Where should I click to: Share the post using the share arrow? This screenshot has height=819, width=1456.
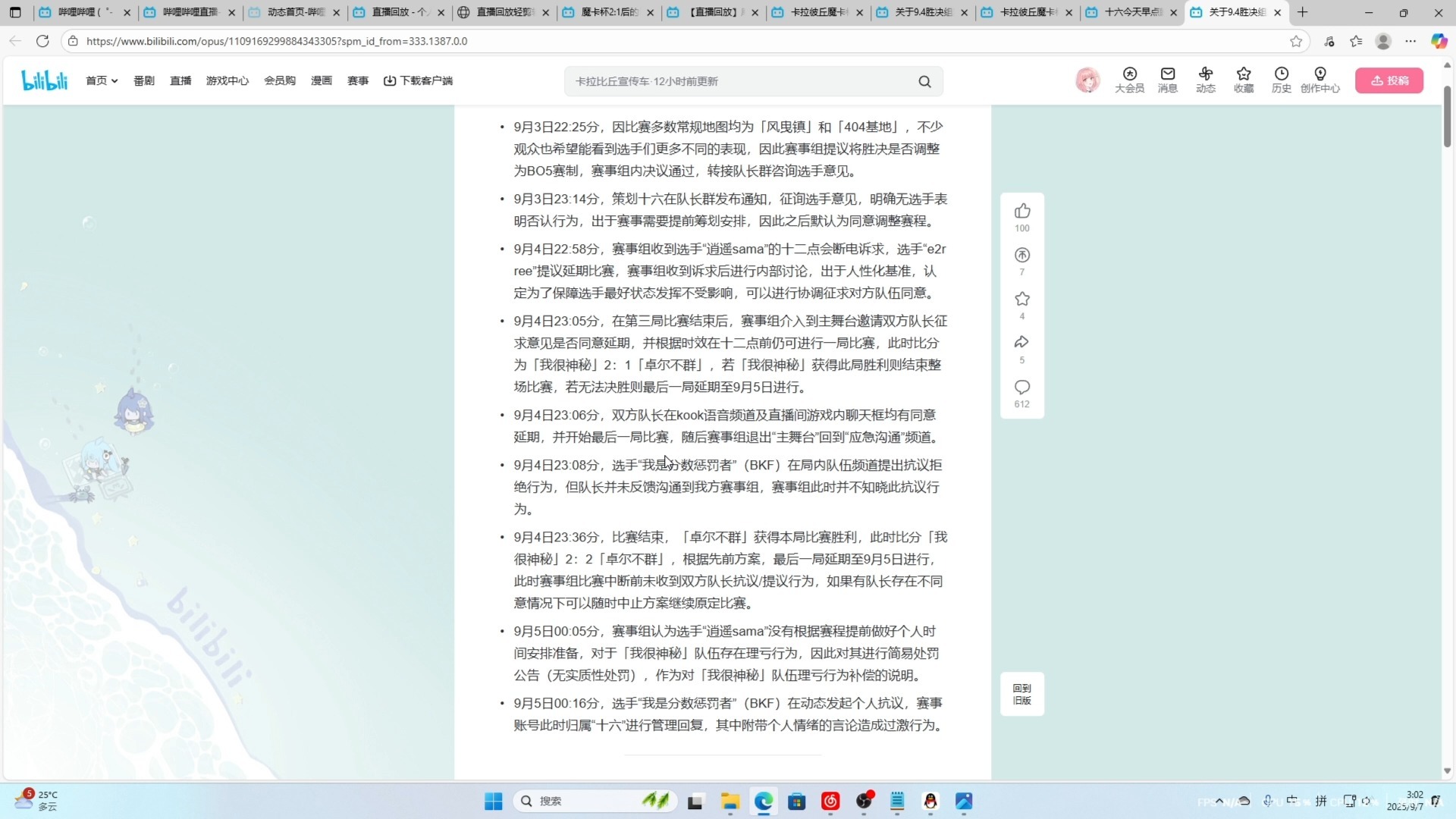[x=1021, y=342]
